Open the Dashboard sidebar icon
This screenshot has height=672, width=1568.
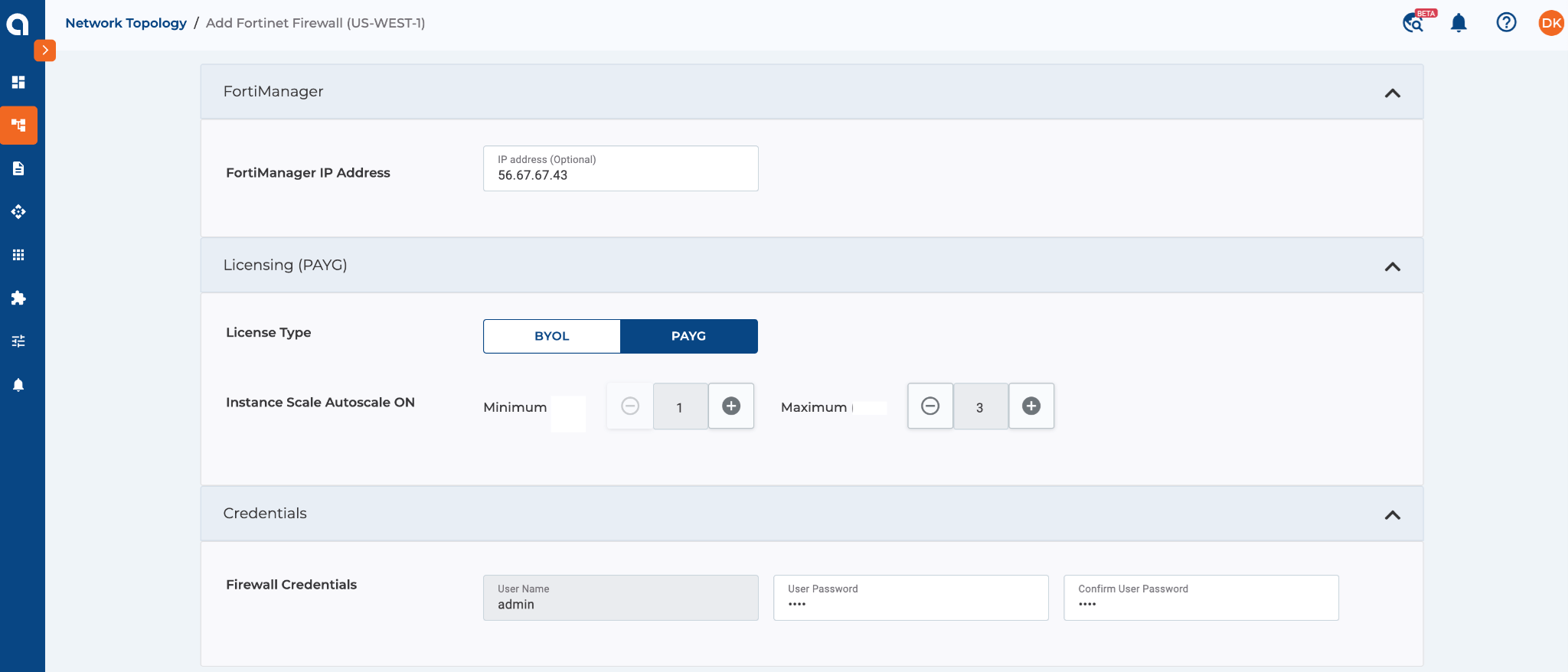[18, 82]
